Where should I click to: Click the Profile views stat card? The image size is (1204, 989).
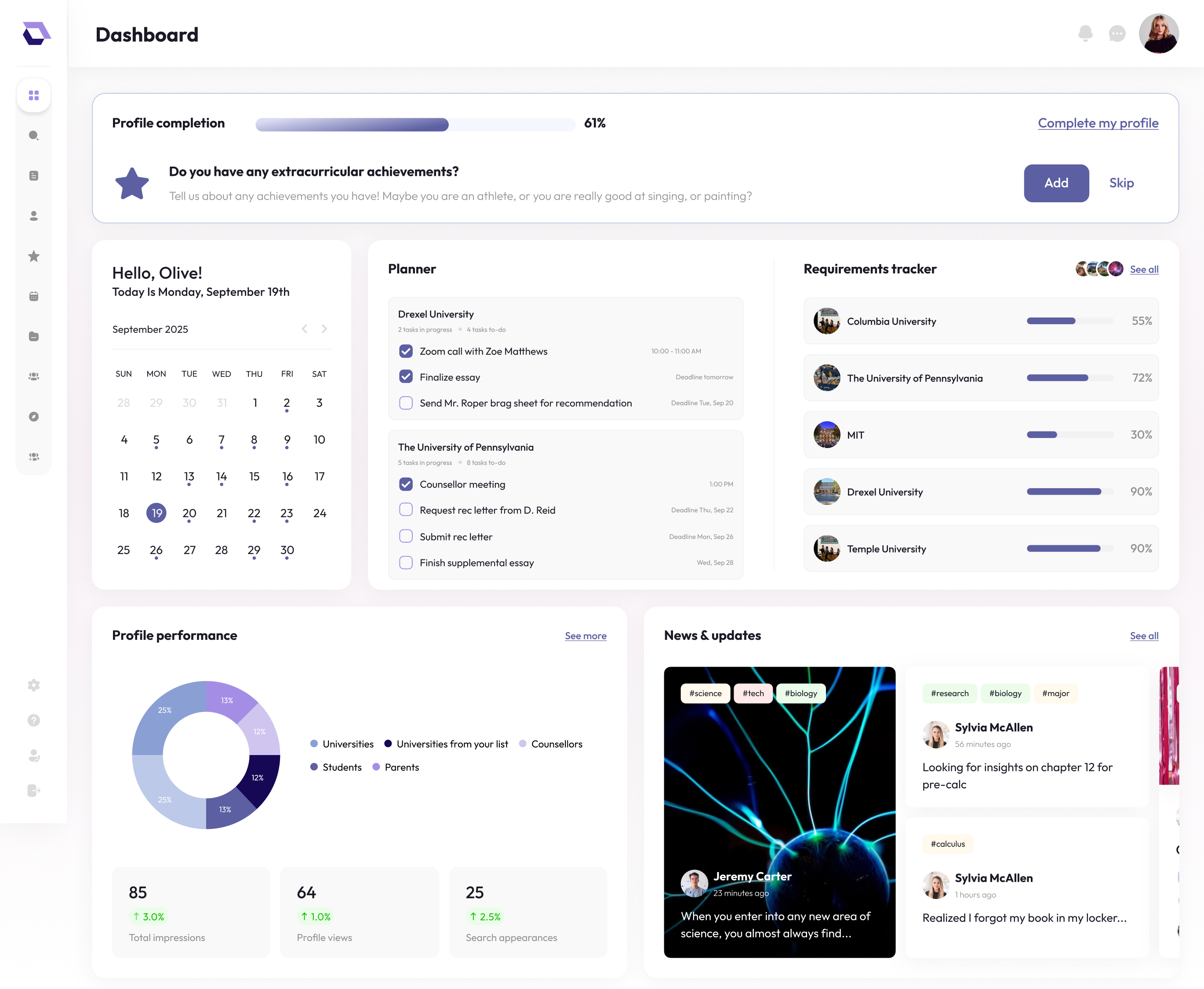click(x=360, y=912)
